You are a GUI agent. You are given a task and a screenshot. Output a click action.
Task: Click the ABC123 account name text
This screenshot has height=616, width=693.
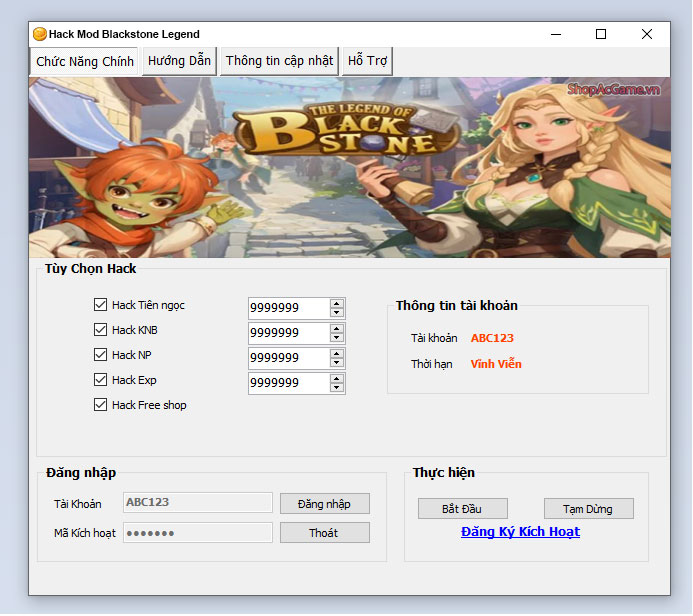click(x=492, y=338)
